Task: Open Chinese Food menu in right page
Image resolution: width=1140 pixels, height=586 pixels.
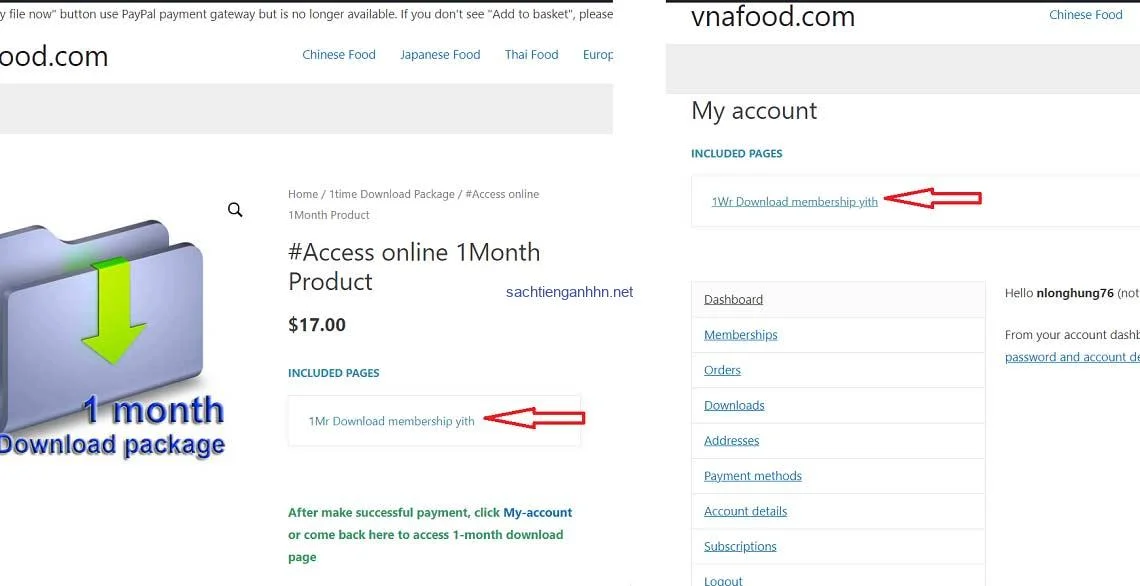Action: [x=1085, y=15]
